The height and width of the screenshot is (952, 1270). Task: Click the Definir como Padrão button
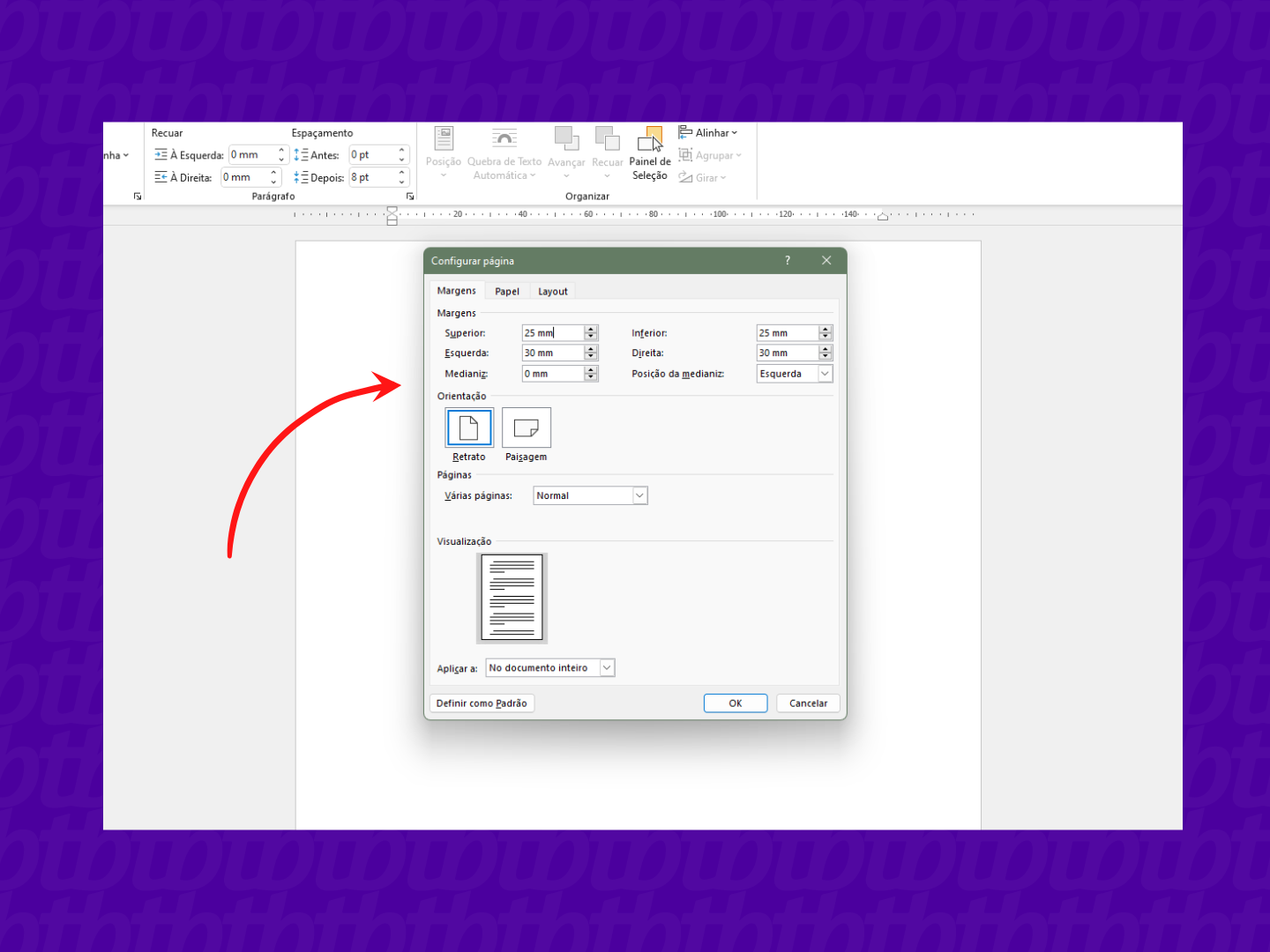click(x=482, y=703)
